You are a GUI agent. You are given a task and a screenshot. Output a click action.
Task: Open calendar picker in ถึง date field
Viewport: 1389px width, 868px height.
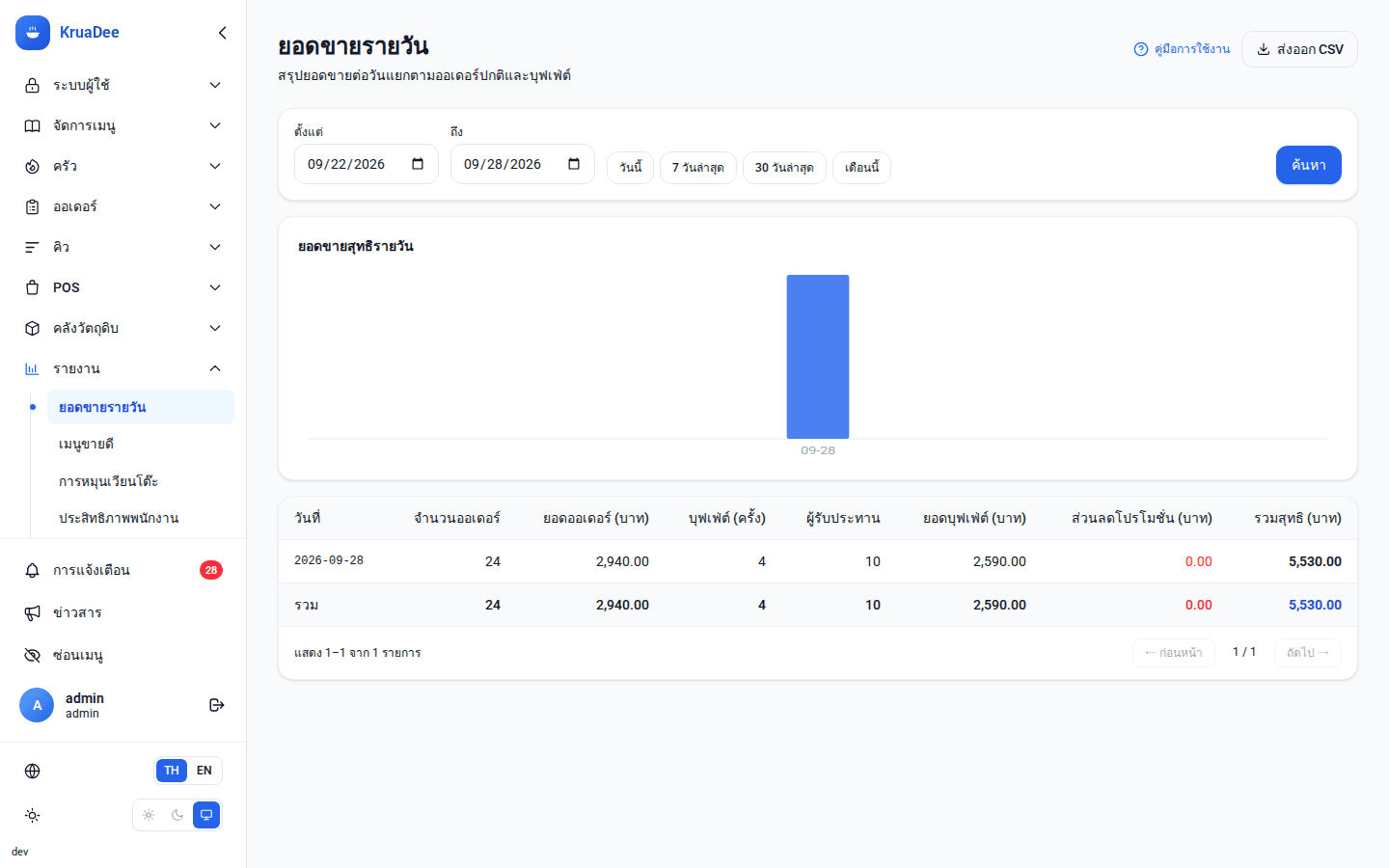(574, 164)
